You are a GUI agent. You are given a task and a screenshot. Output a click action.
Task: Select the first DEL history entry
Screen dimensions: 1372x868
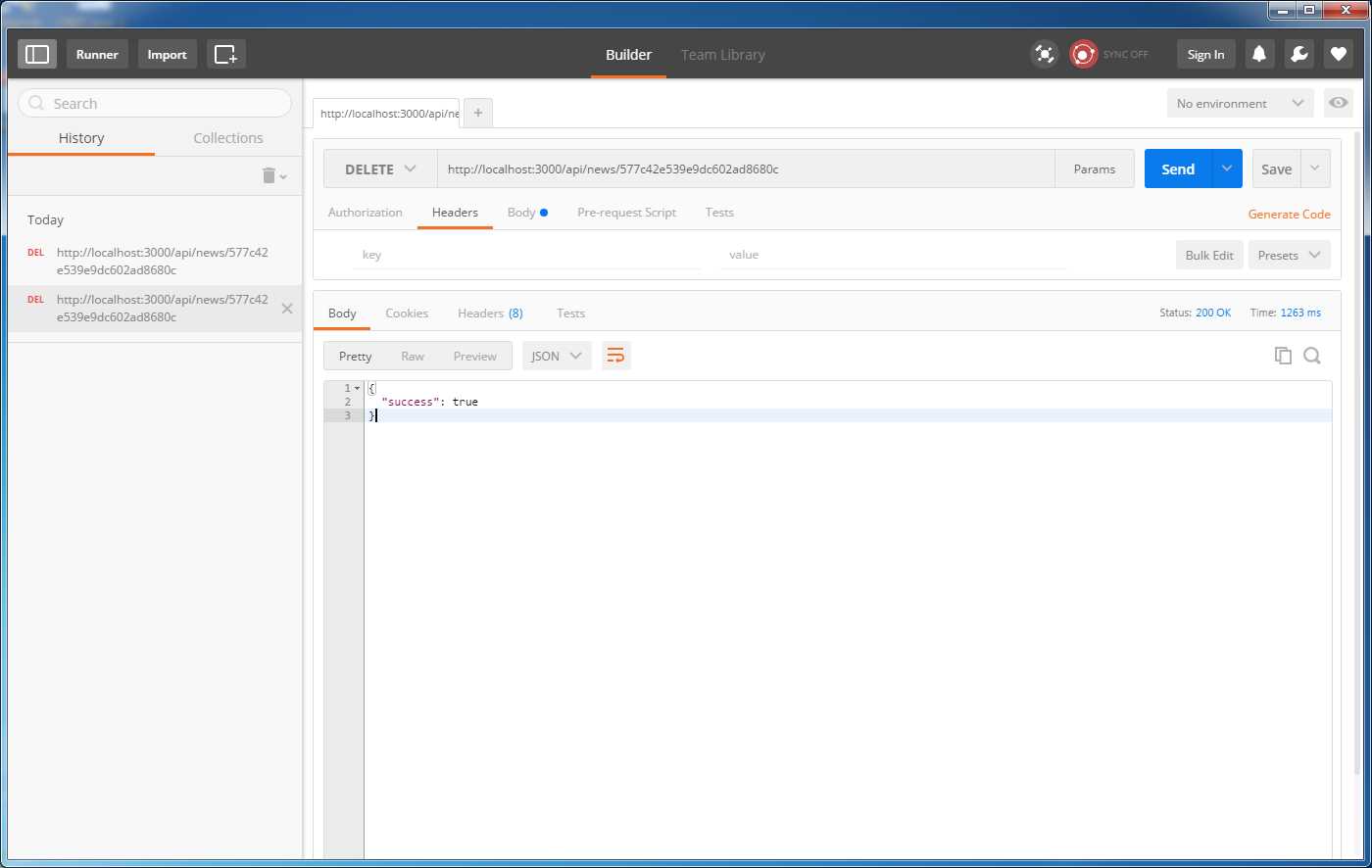tap(155, 261)
